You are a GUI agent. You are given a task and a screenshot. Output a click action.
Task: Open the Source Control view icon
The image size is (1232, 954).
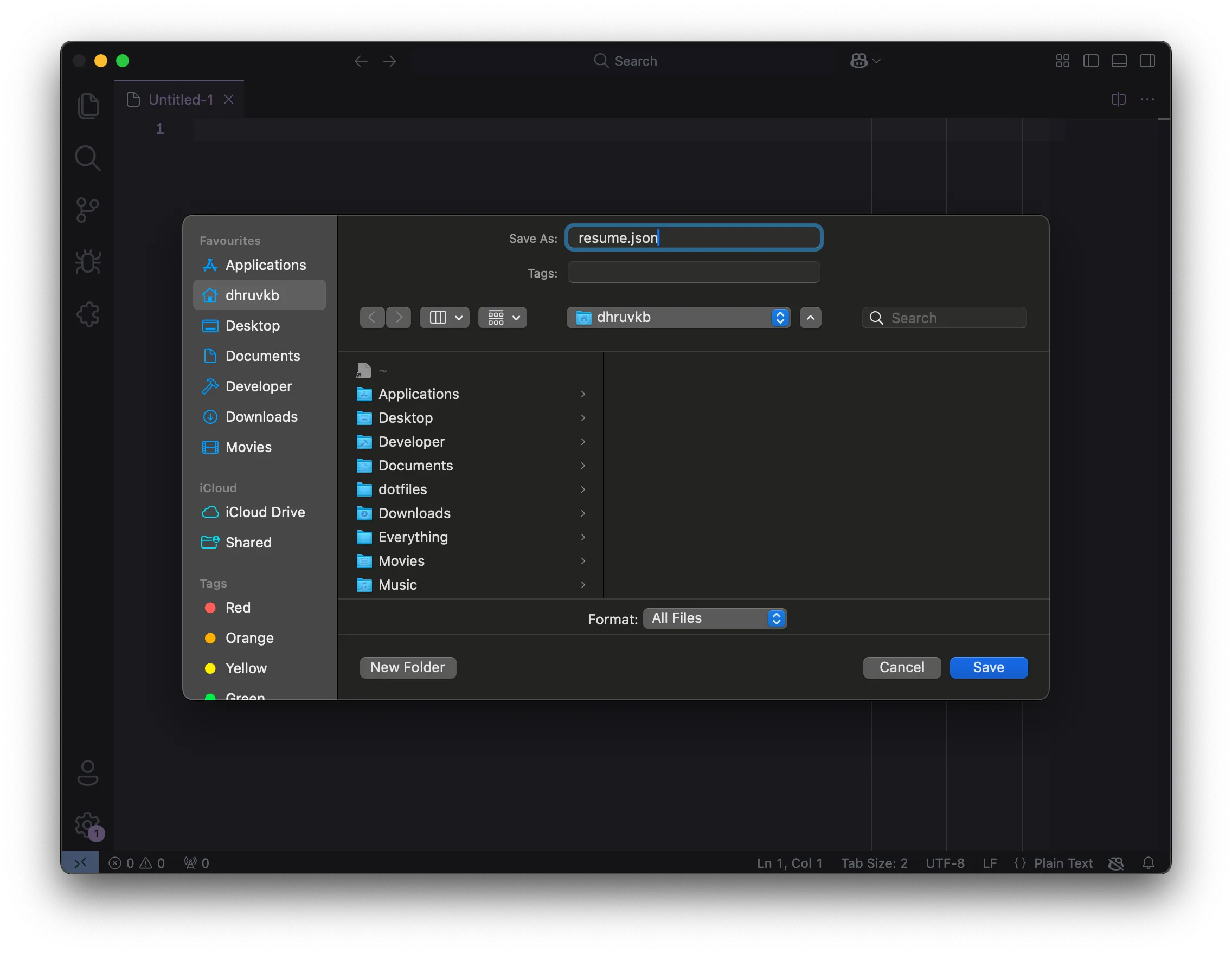coord(88,210)
